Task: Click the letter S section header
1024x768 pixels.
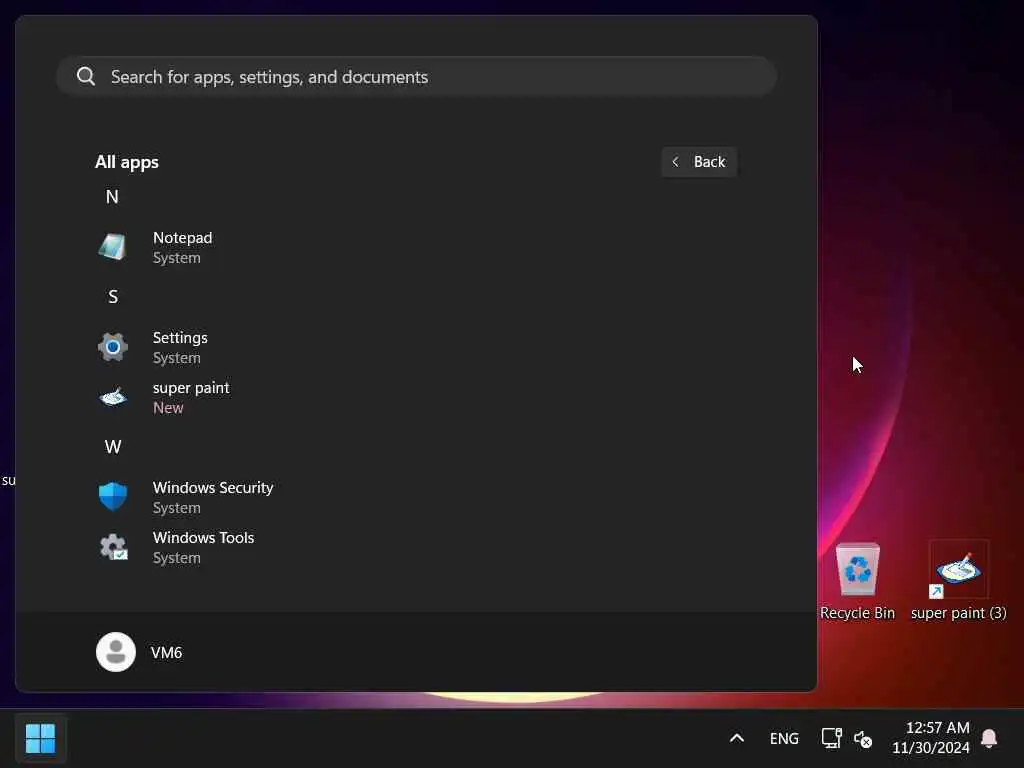Action: click(112, 297)
